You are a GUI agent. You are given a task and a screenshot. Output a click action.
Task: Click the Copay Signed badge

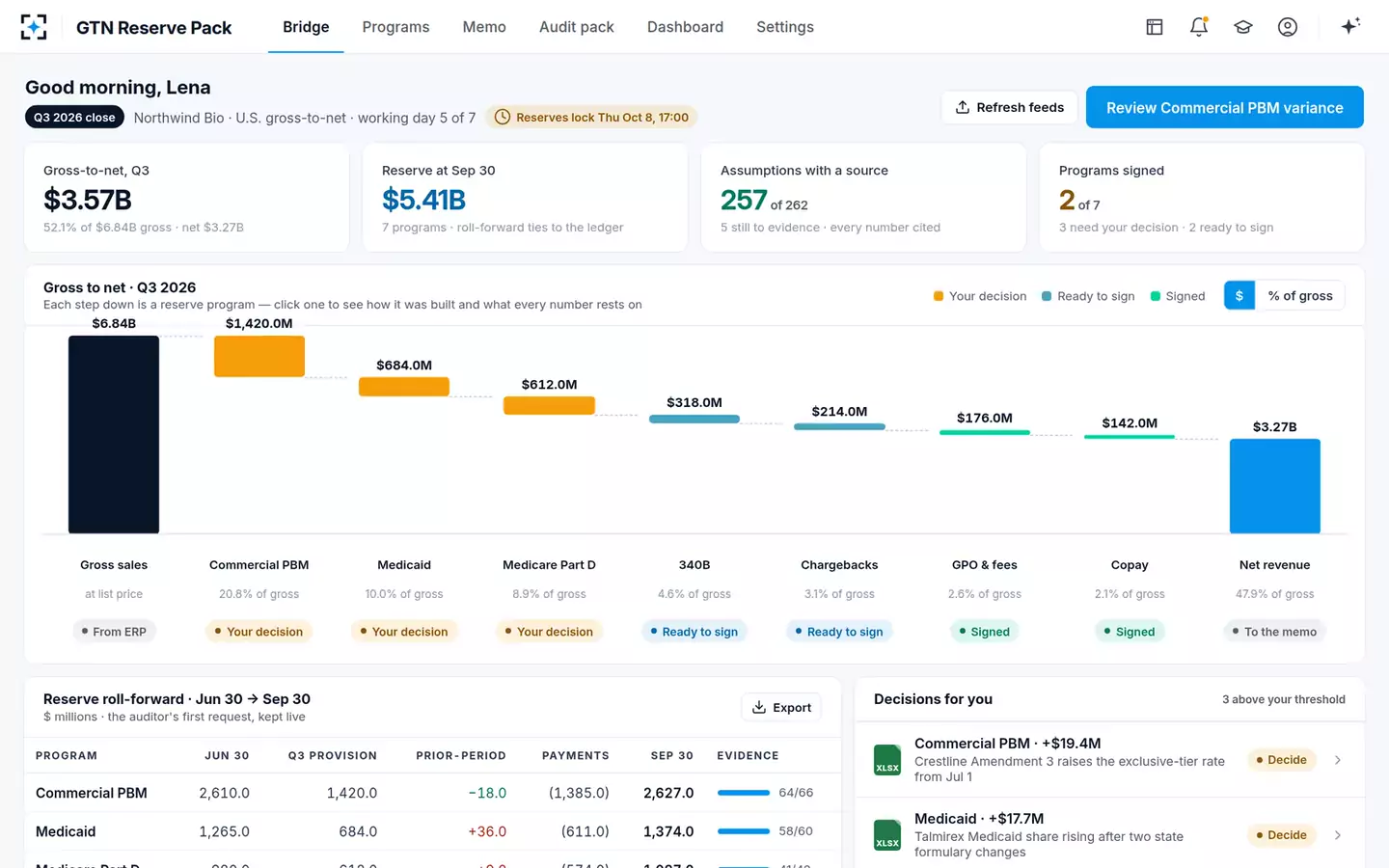[1130, 632]
